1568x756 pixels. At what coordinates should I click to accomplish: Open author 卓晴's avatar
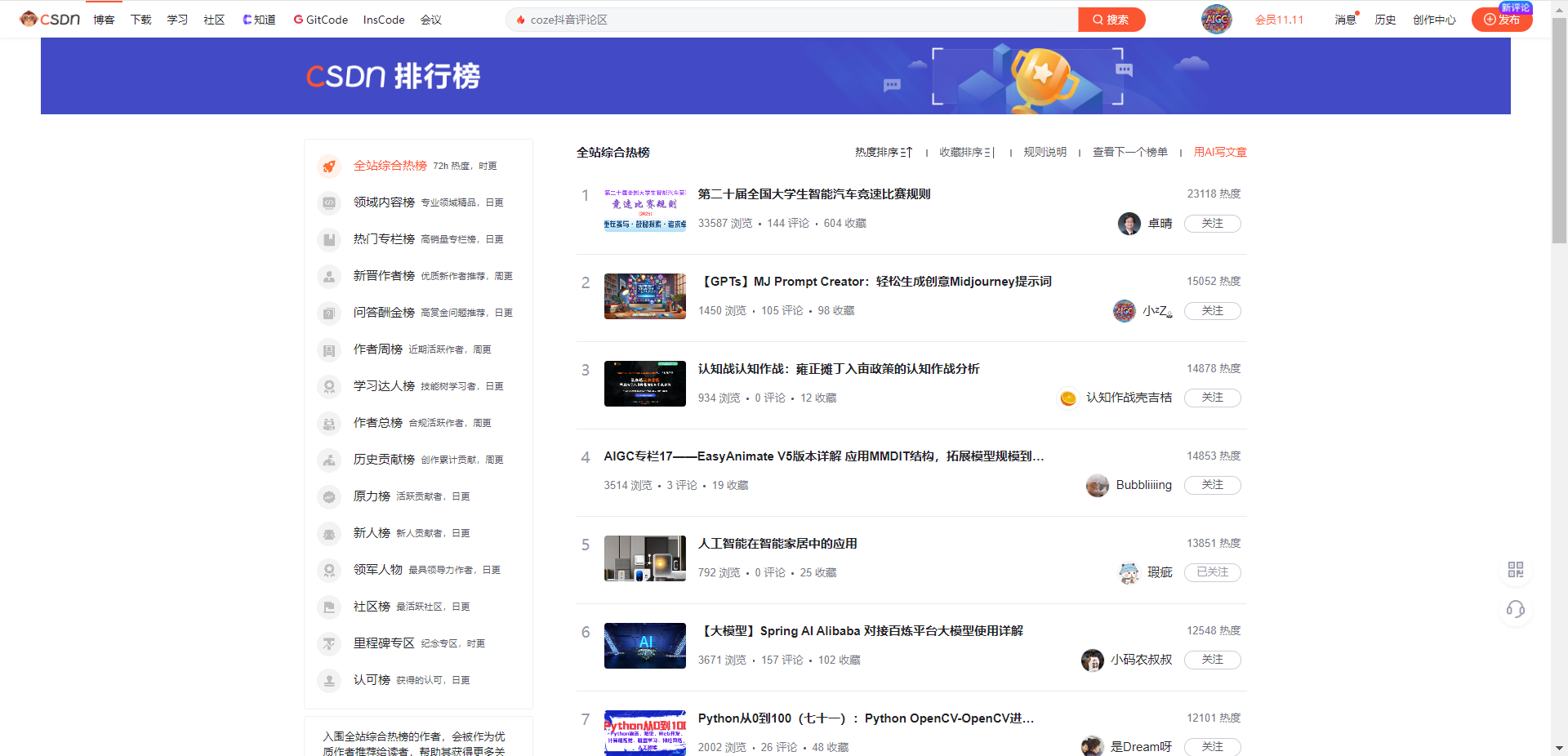[1129, 224]
